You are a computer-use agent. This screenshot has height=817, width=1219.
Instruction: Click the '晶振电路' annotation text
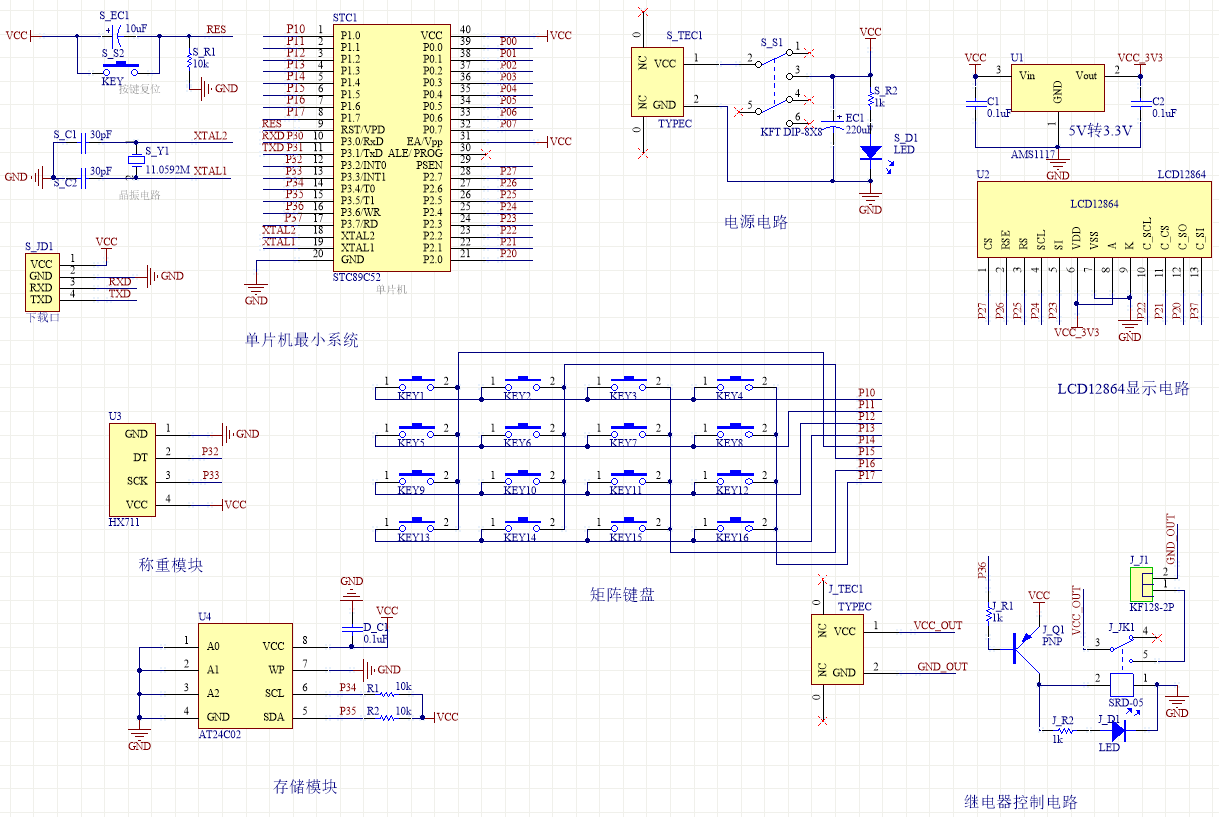tap(139, 195)
